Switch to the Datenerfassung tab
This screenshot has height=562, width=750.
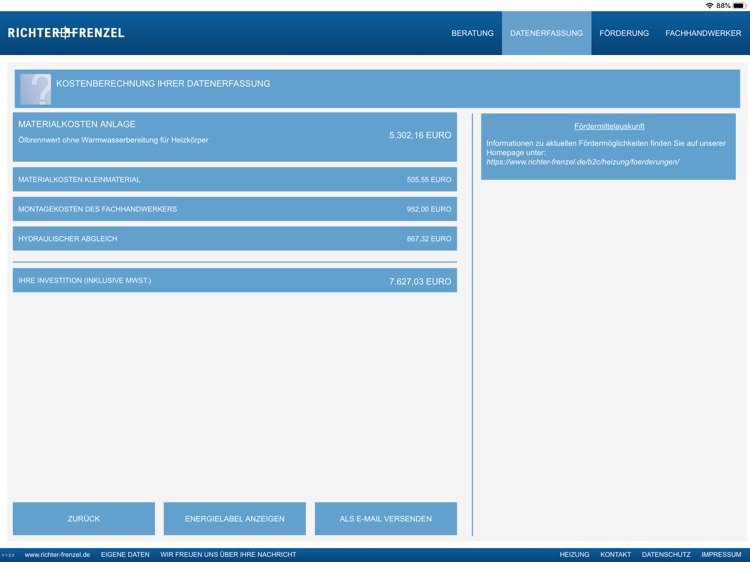point(546,33)
